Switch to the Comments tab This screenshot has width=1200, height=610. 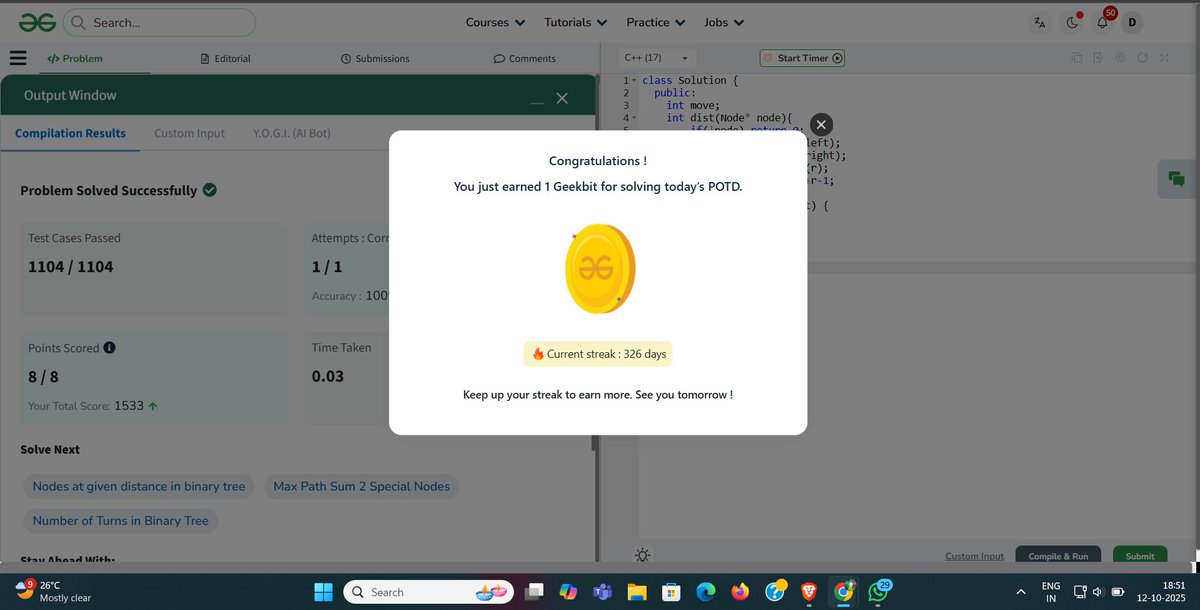click(525, 58)
